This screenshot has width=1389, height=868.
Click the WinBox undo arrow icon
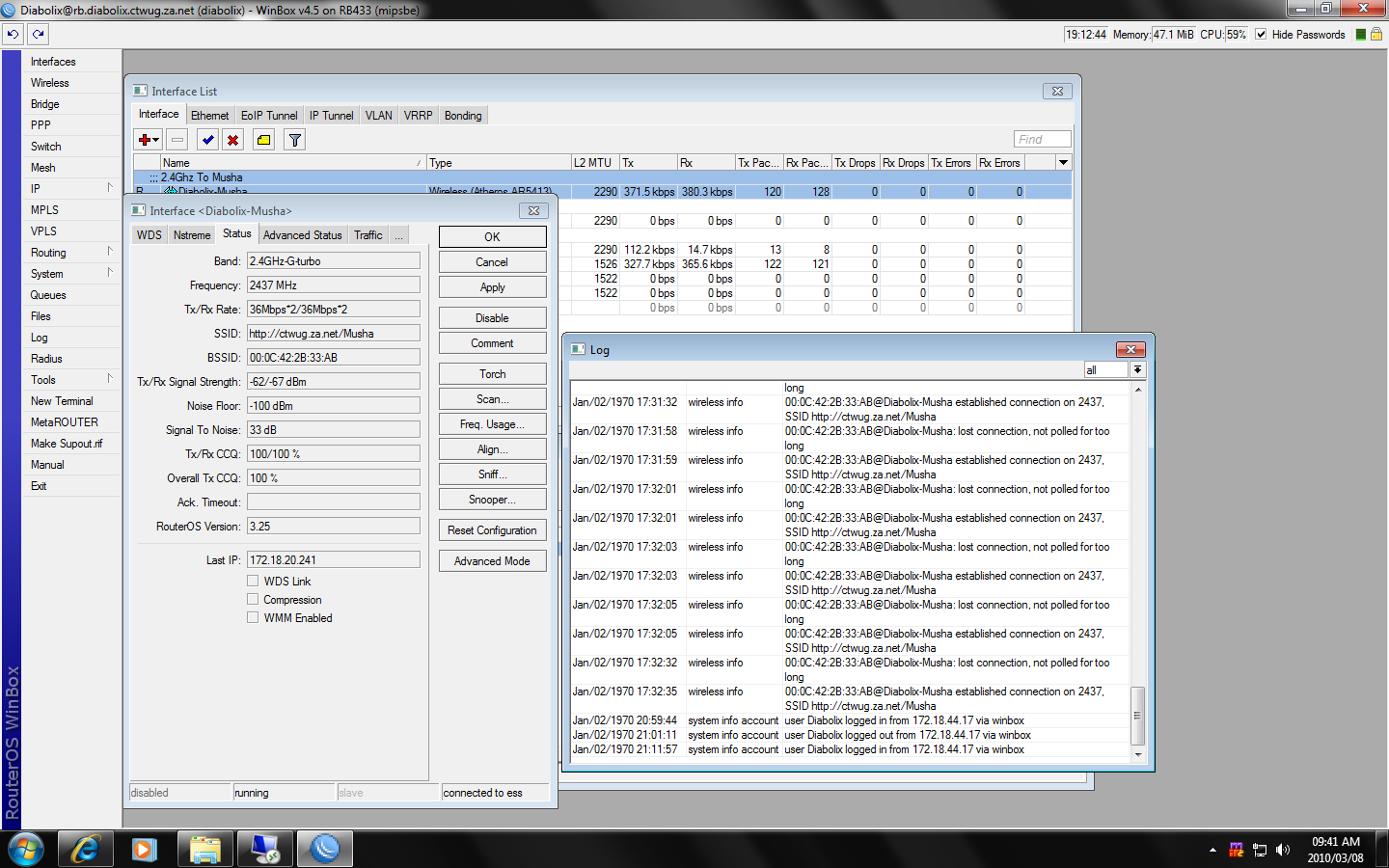(x=13, y=34)
